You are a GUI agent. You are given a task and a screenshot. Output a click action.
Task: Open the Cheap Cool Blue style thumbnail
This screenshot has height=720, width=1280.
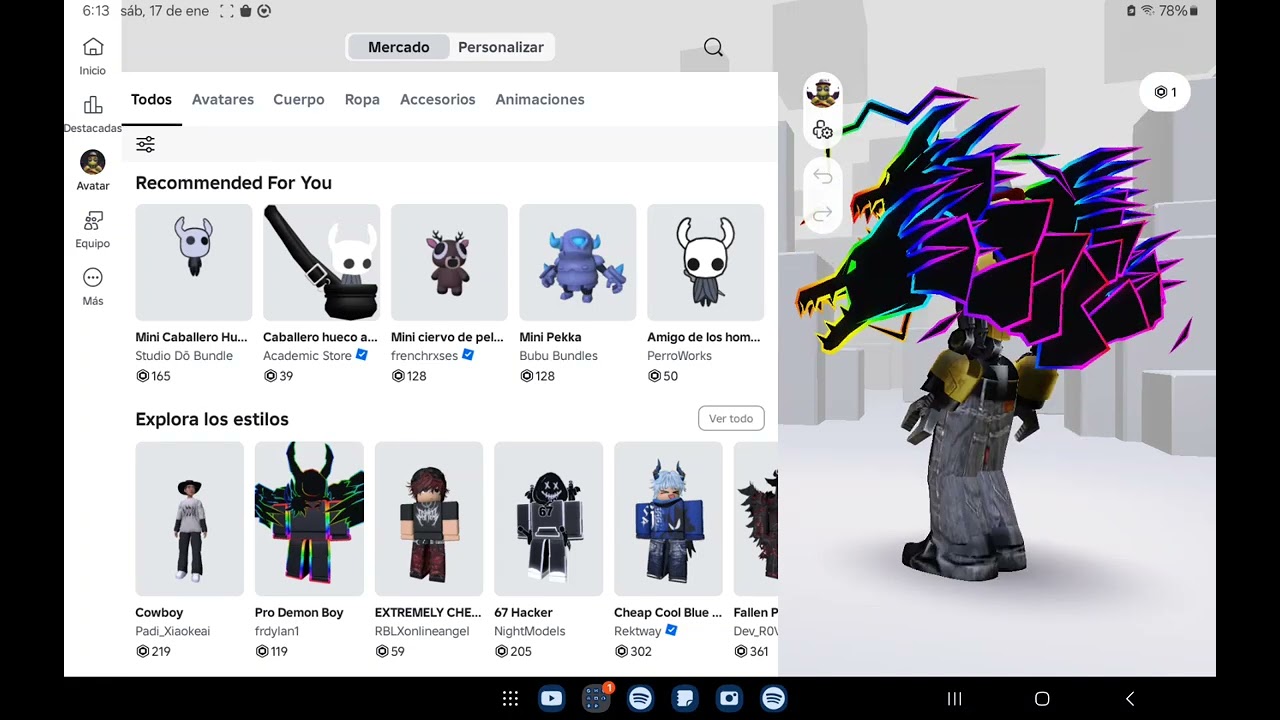coord(668,519)
